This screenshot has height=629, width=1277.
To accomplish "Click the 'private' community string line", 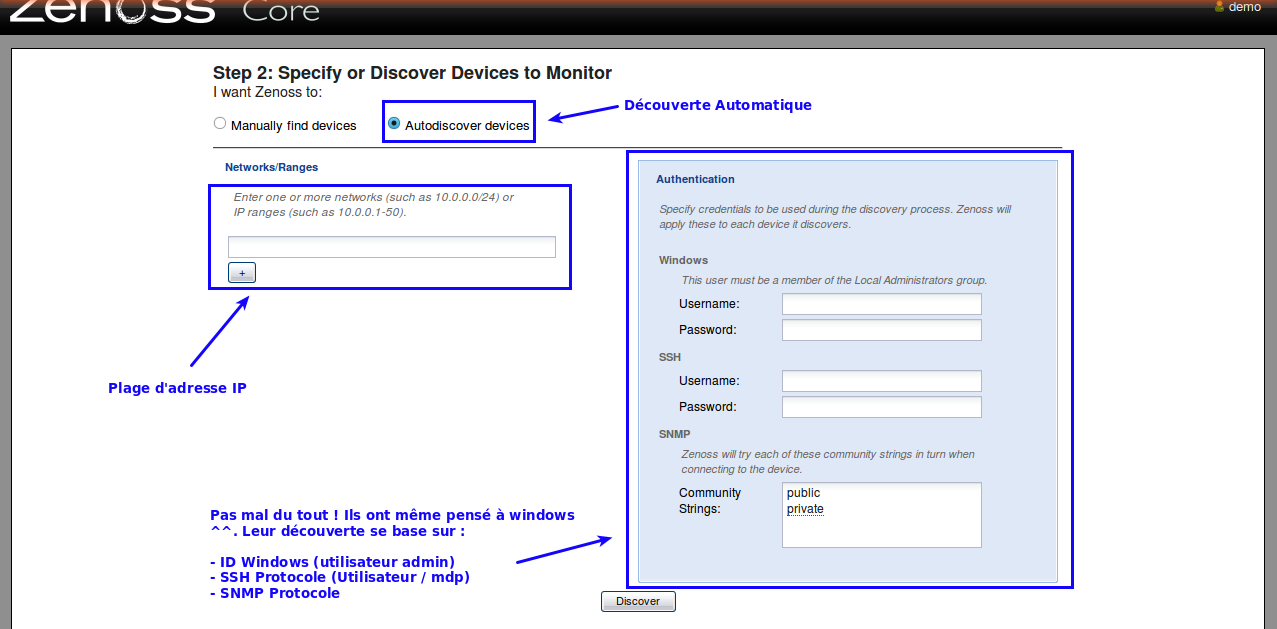I will pos(805,509).
